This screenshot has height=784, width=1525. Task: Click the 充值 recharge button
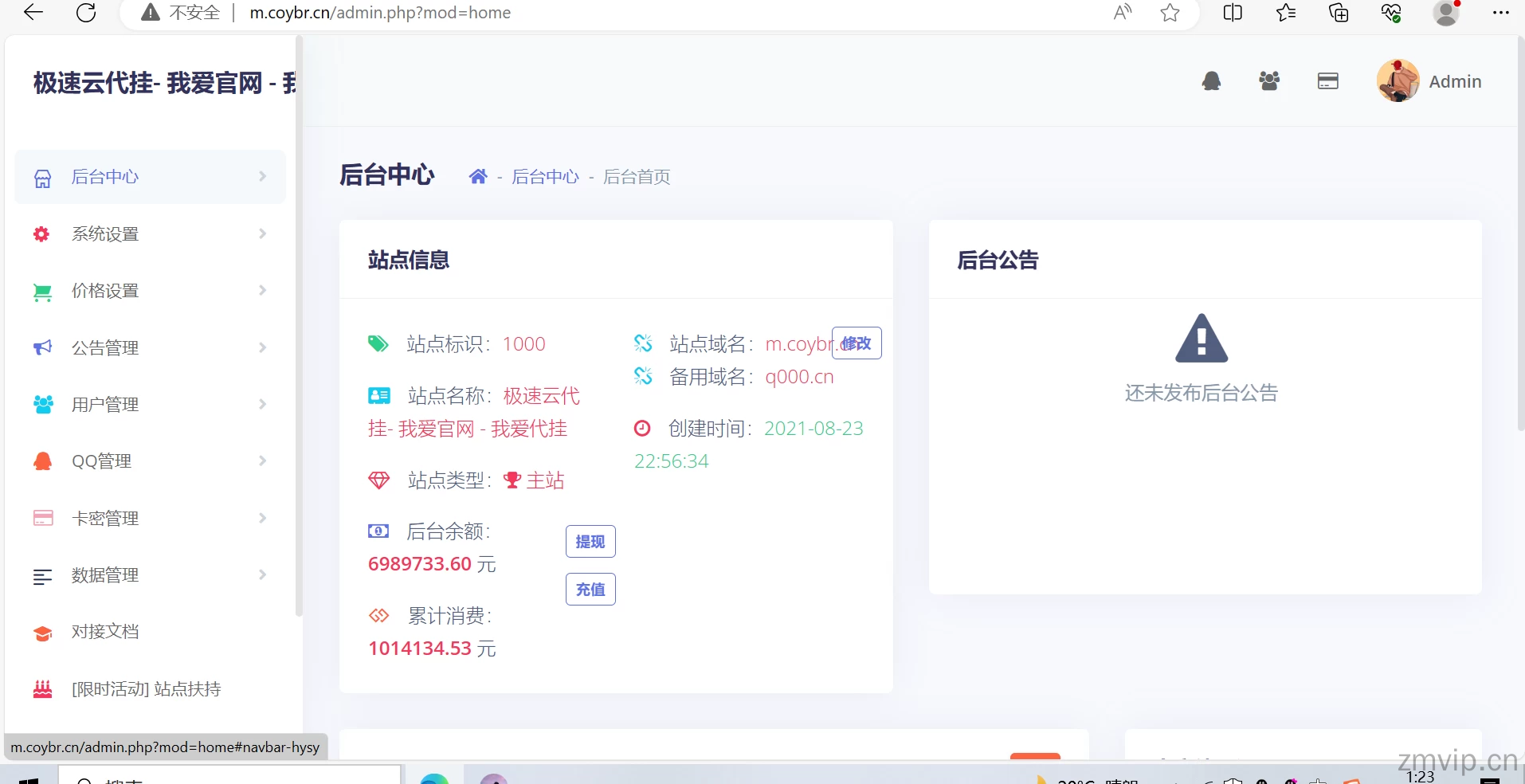click(590, 590)
